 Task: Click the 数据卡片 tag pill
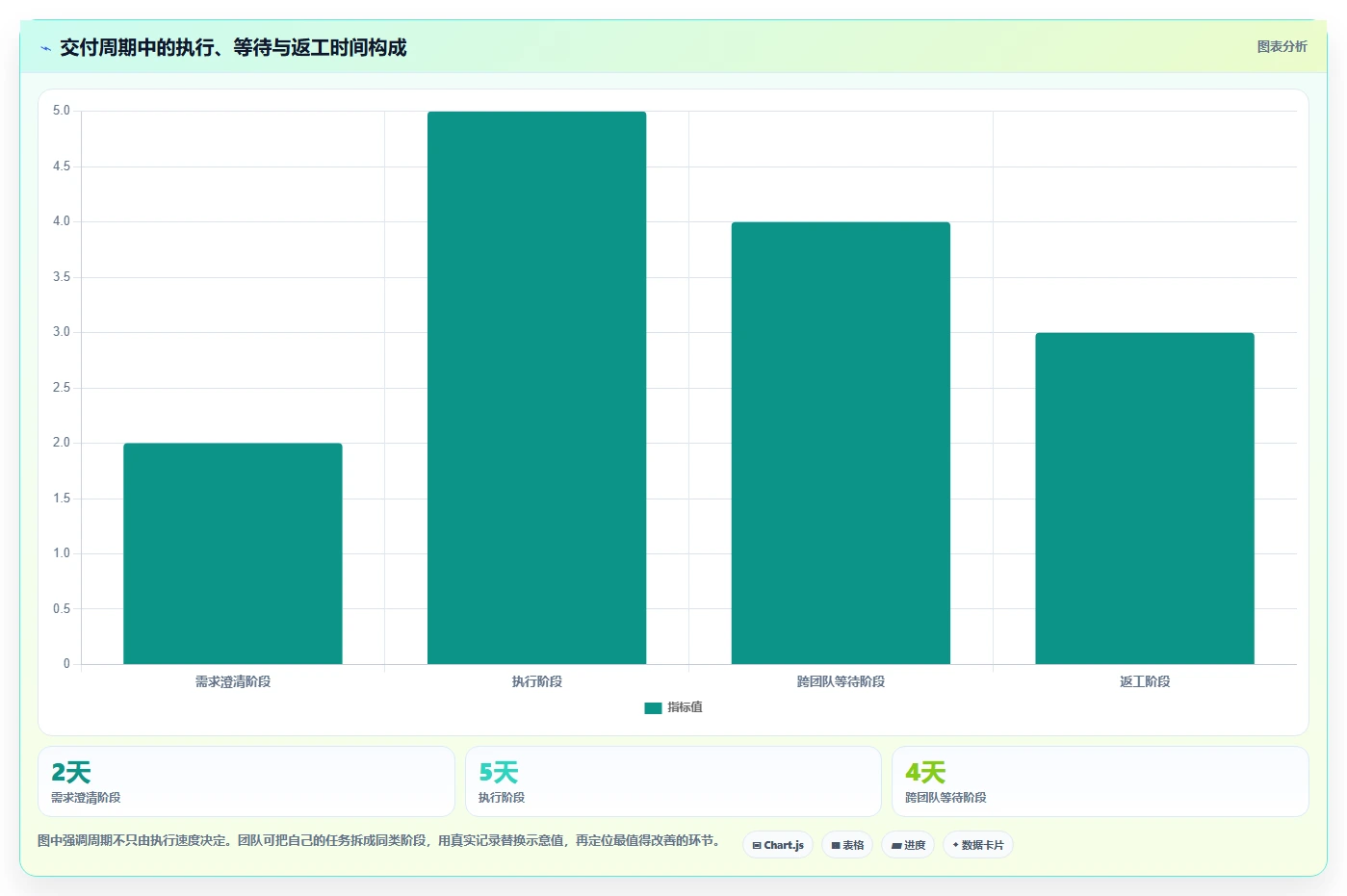(x=978, y=845)
